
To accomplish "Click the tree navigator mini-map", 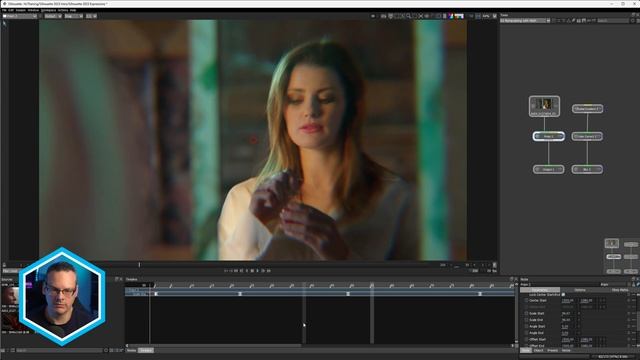I will pyautogui.click(x=622, y=256).
